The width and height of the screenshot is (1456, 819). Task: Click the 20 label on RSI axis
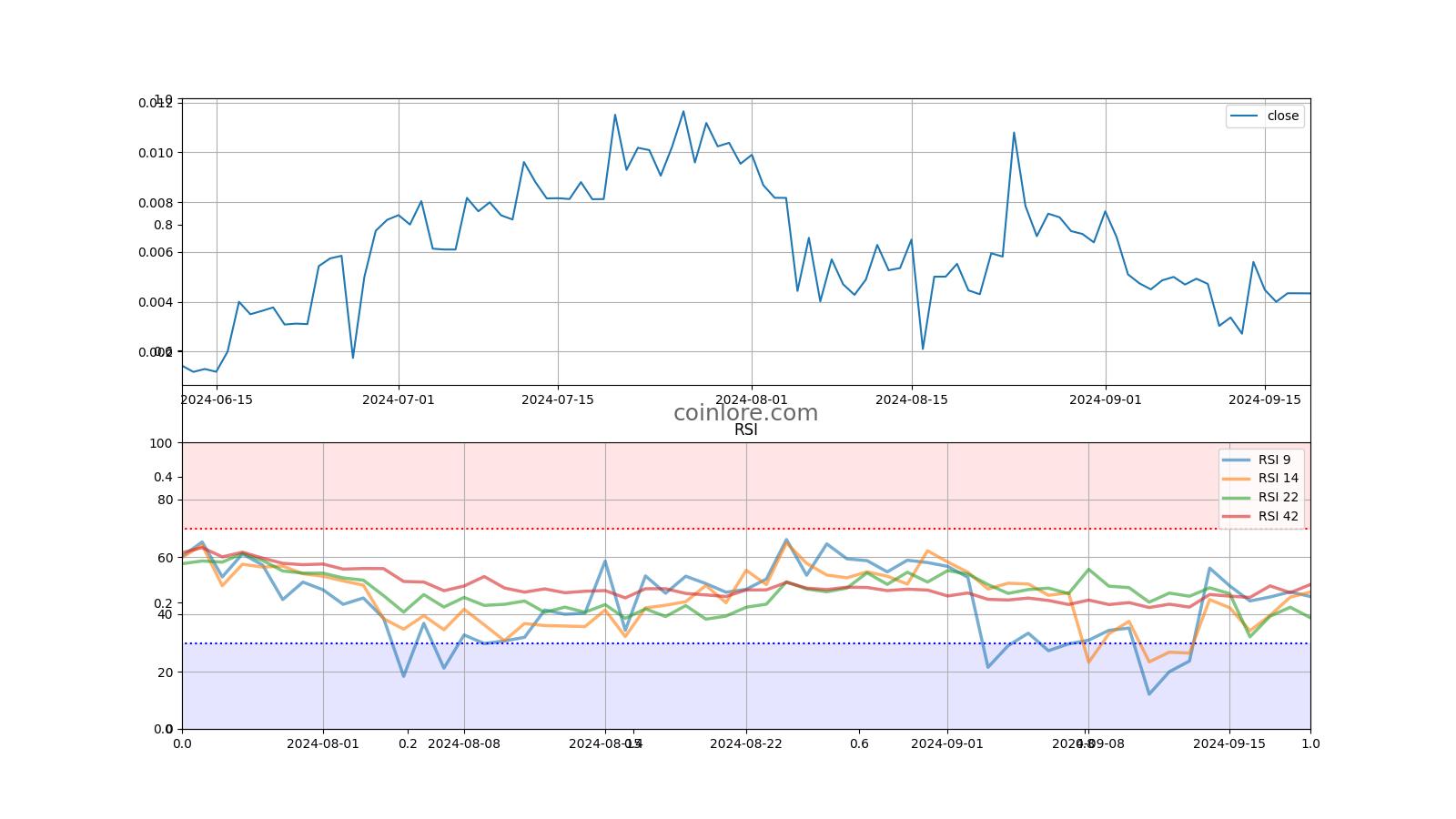(165, 672)
